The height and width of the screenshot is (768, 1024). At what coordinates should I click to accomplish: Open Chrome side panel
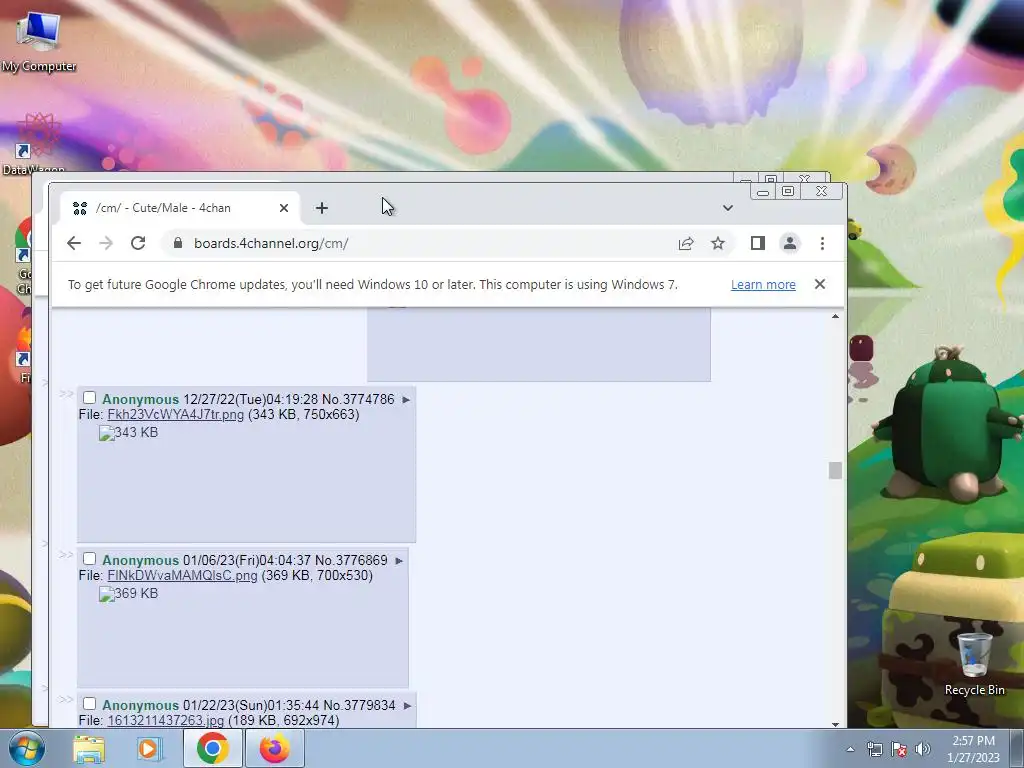click(x=758, y=244)
